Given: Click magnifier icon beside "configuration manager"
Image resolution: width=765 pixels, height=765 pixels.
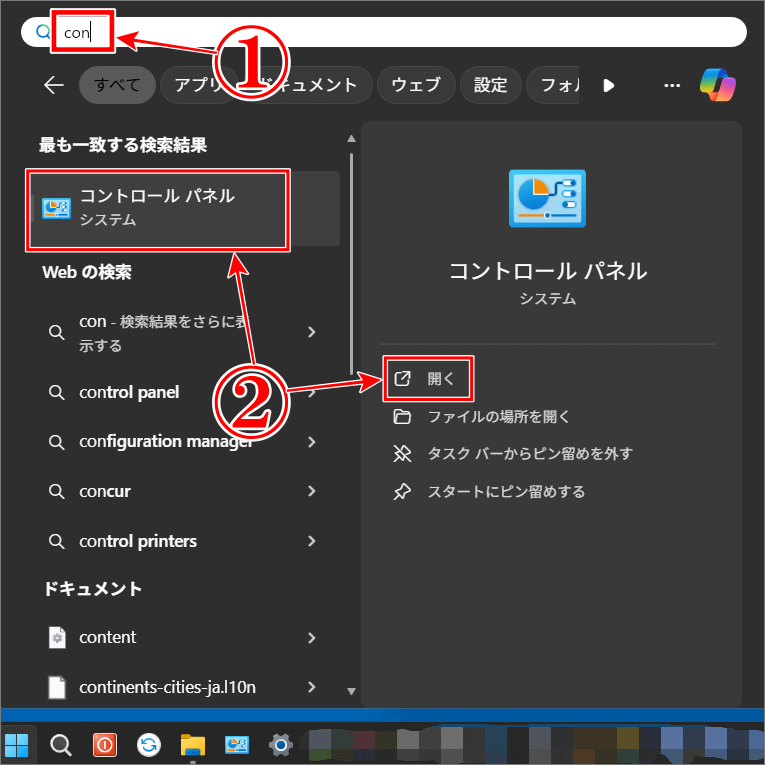Looking at the screenshot, I should tap(57, 442).
